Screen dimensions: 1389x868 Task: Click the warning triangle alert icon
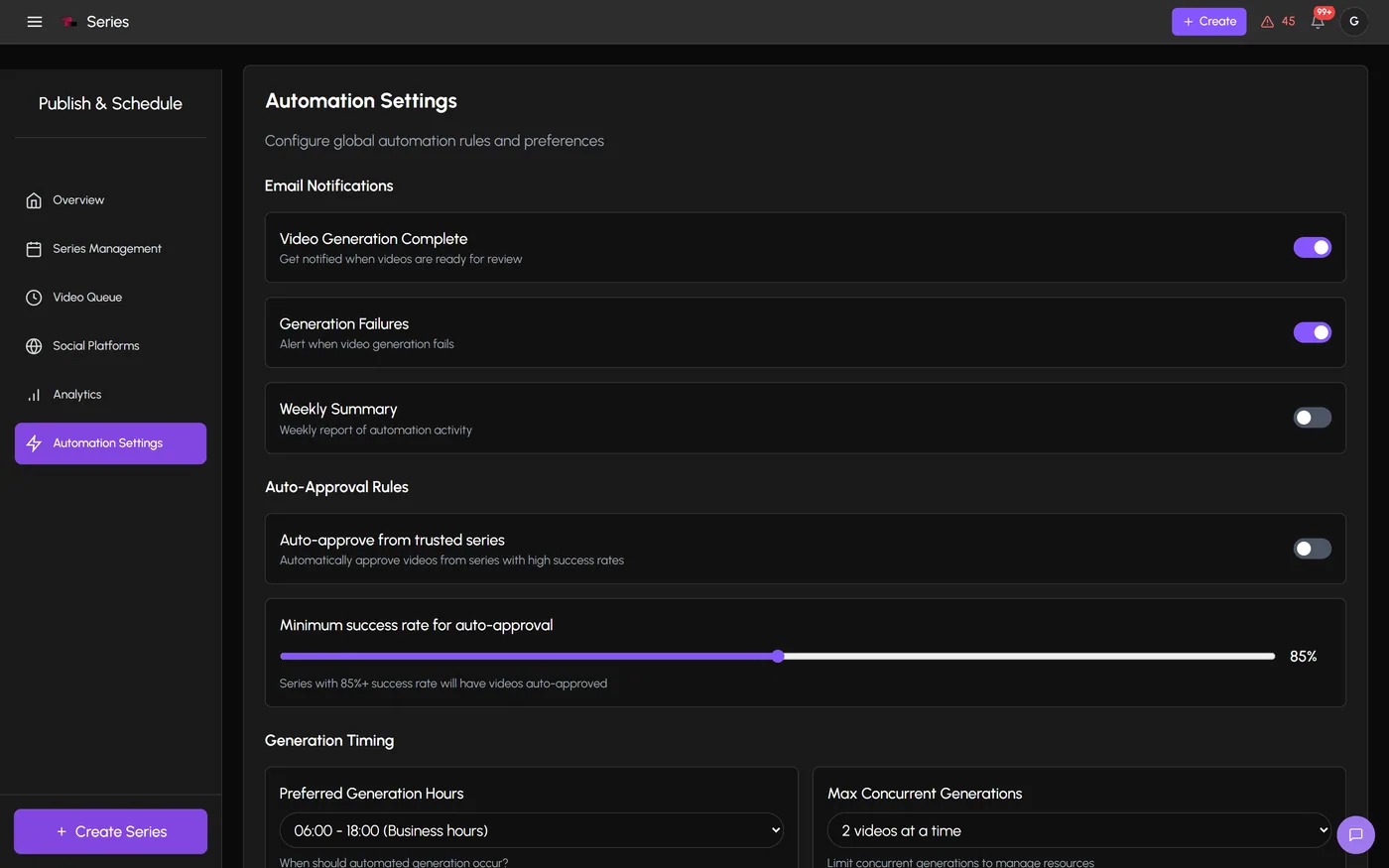click(x=1267, y=22)
